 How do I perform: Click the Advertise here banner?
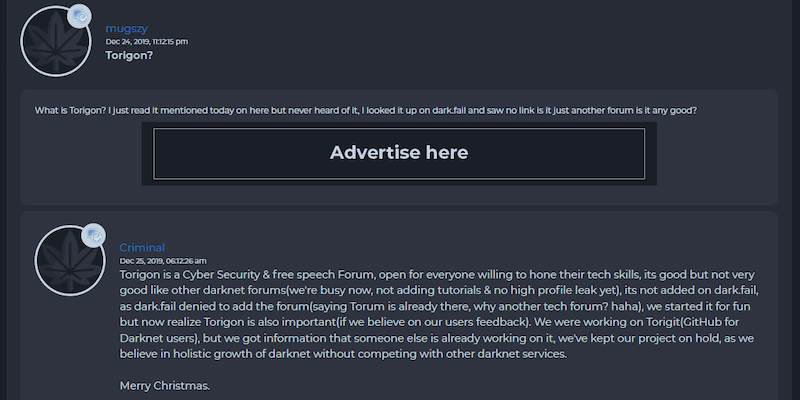[x=399, y=154]
